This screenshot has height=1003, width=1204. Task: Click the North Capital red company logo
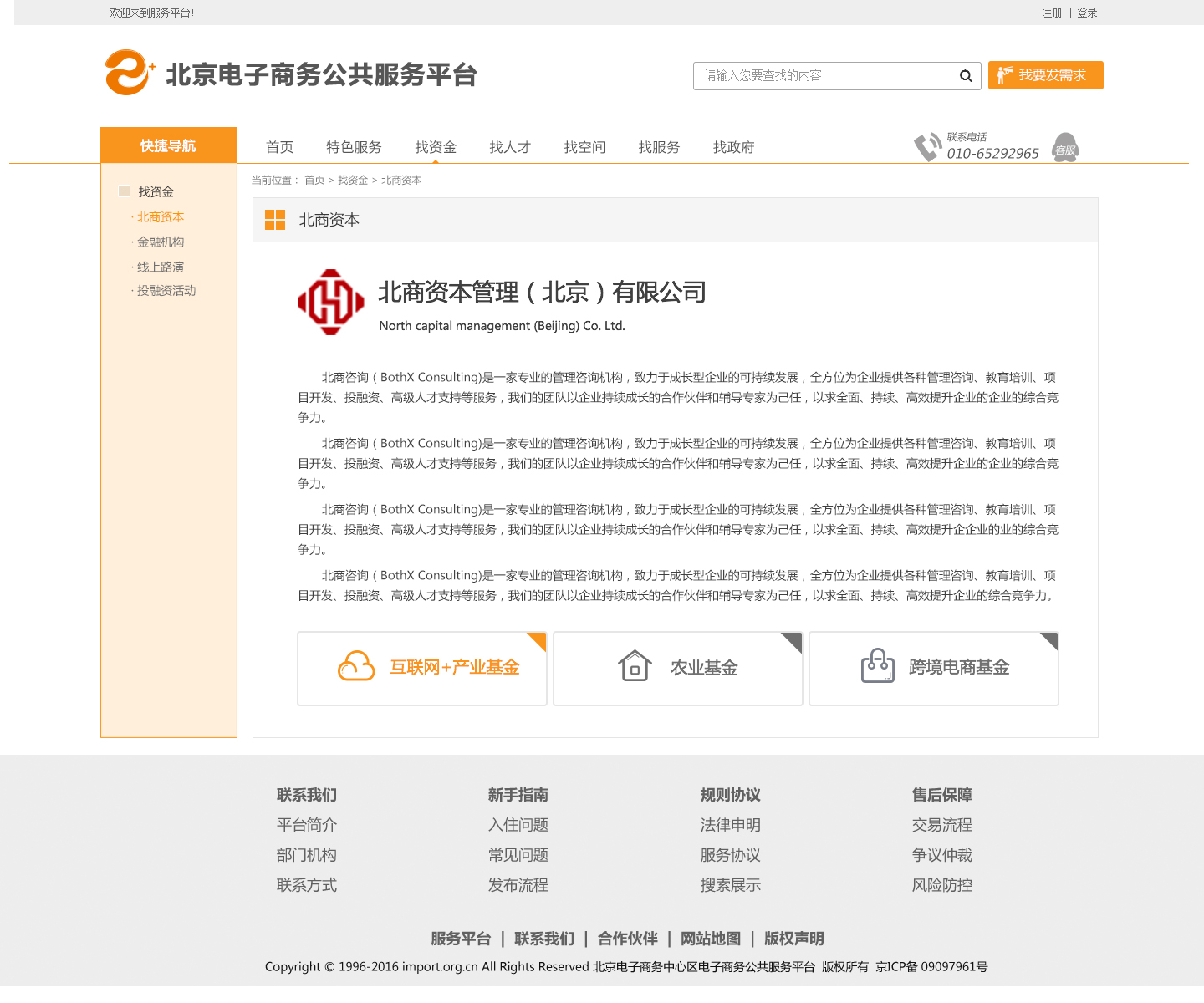[x=331, y=302]
